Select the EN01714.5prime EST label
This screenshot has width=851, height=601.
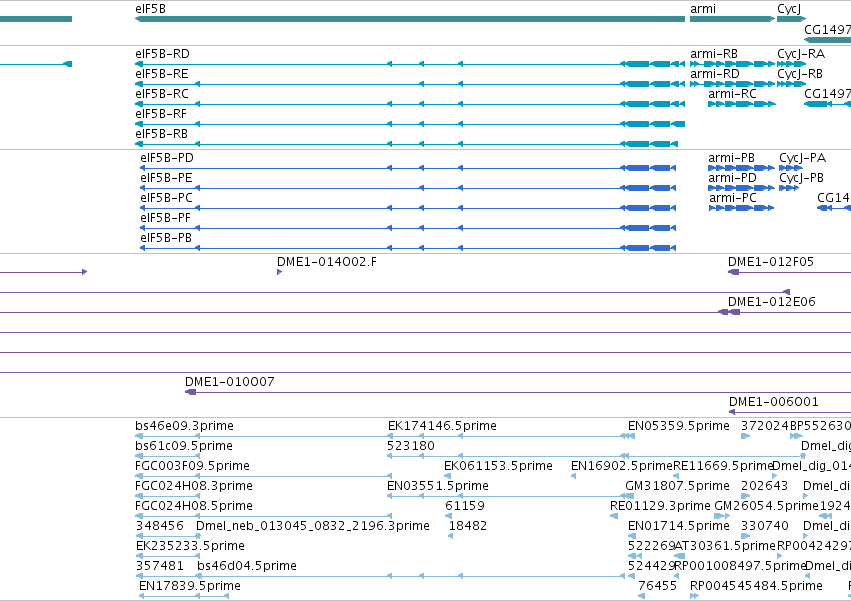pos(678,526)
